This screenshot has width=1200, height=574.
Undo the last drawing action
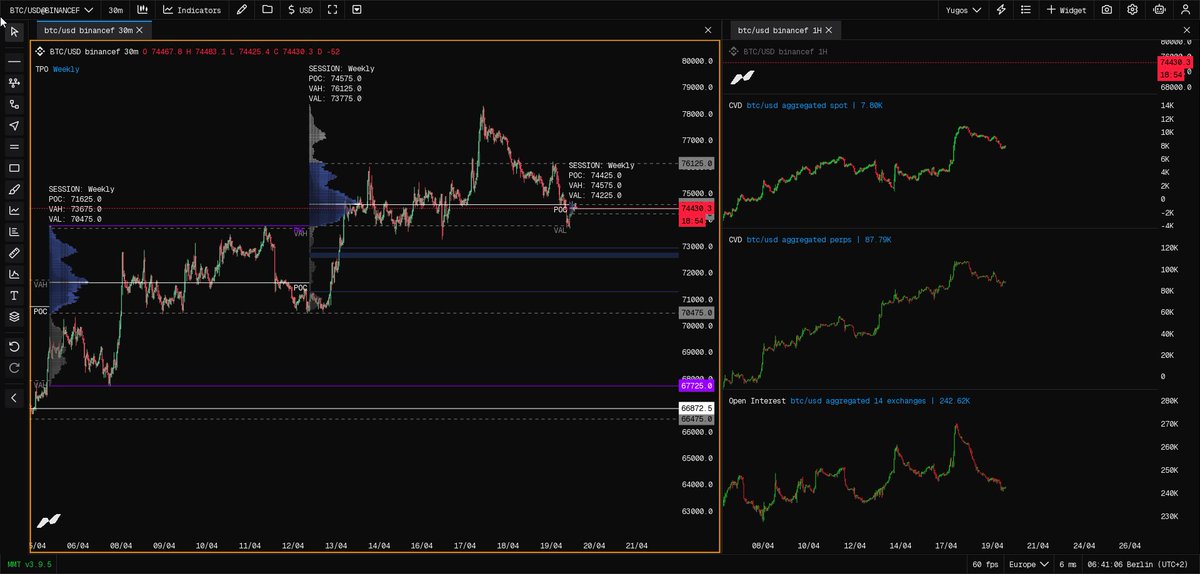[14, 346]
